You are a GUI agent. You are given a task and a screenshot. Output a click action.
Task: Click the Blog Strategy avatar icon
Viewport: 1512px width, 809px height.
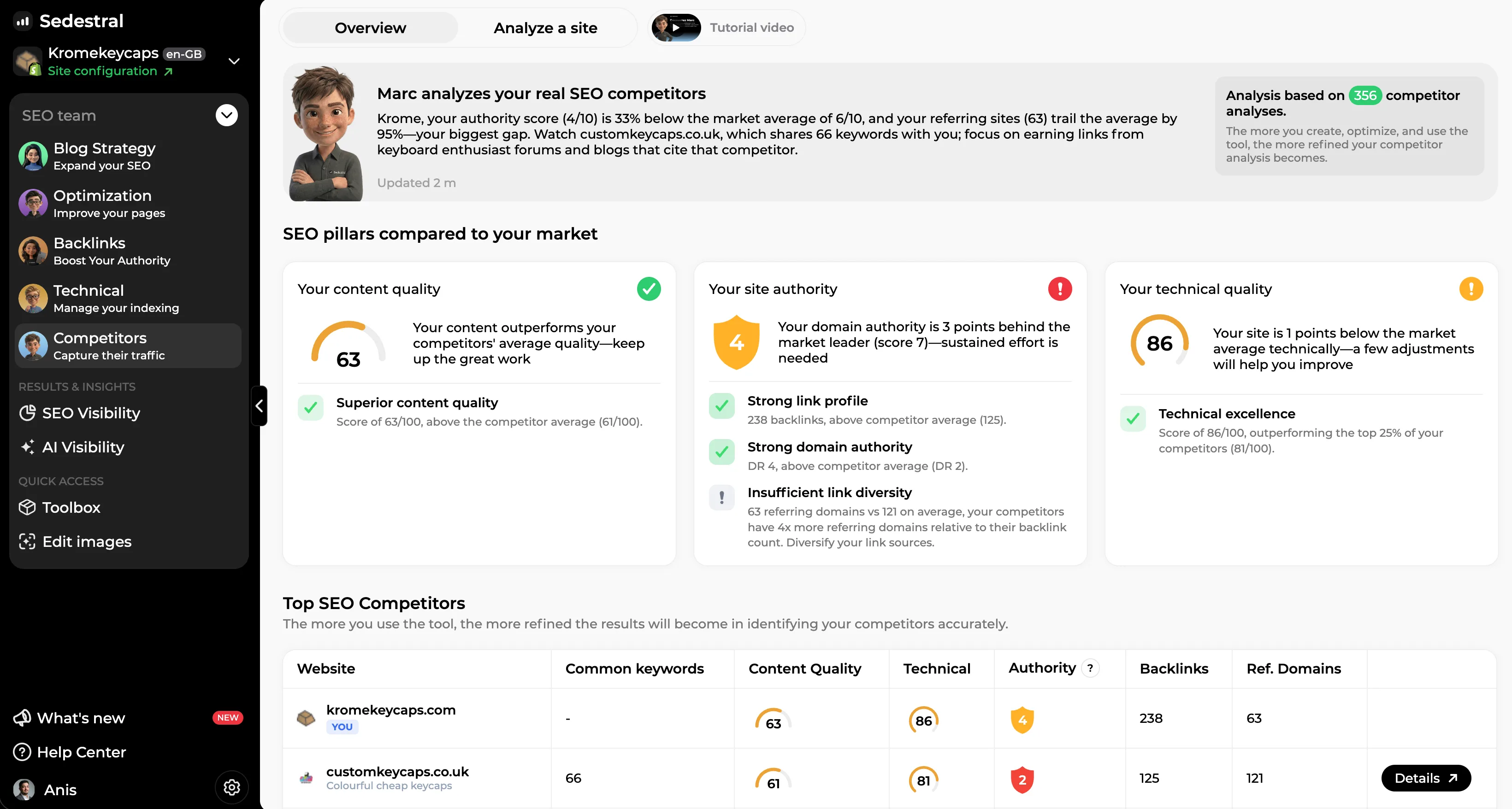[33, 156]
